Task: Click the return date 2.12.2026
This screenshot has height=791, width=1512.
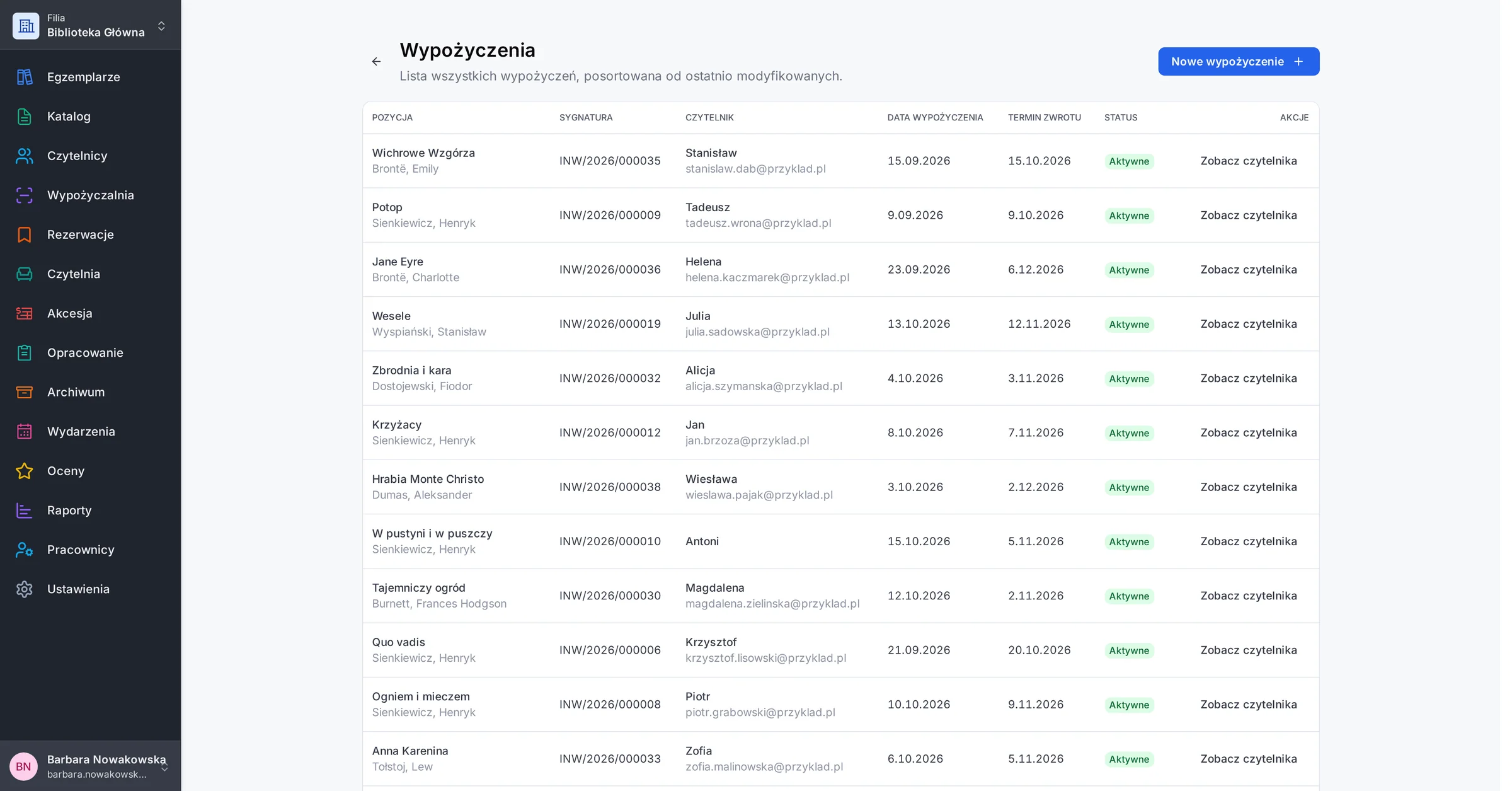Action: point(1036,487)
